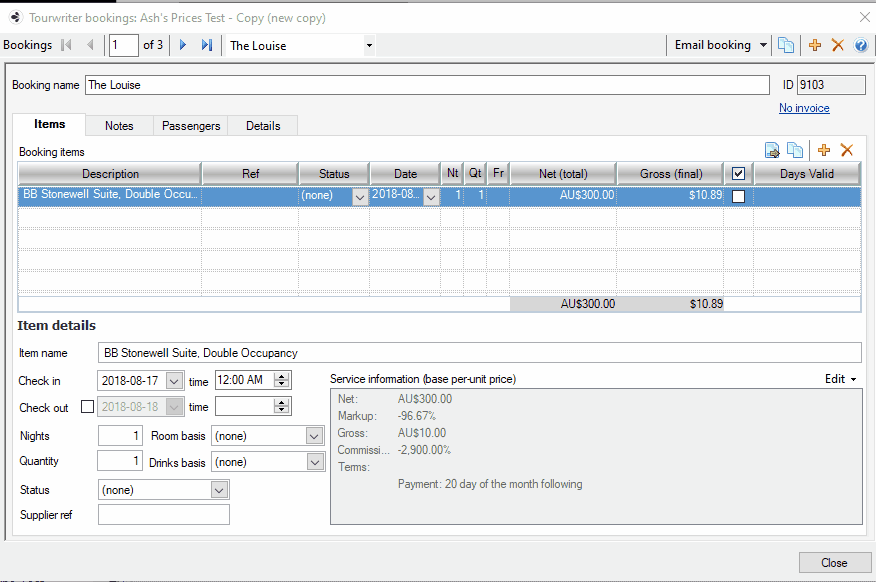
Task: Open the Email booking dropdown arrow
Action: (764, 45)
